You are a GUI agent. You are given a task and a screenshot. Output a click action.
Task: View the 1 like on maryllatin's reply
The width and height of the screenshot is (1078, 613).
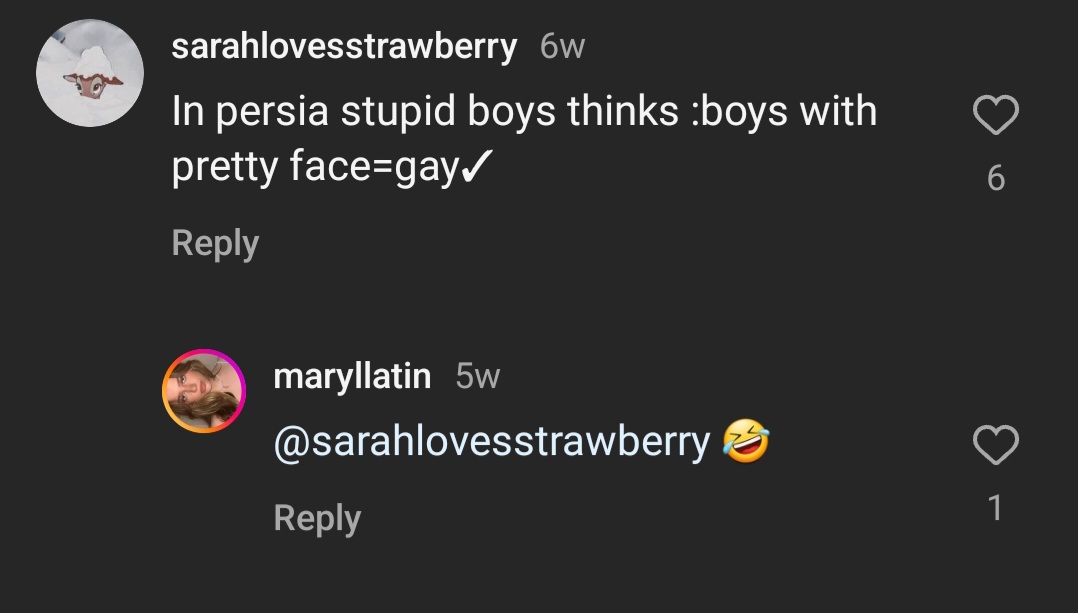(x=995, y=508)
